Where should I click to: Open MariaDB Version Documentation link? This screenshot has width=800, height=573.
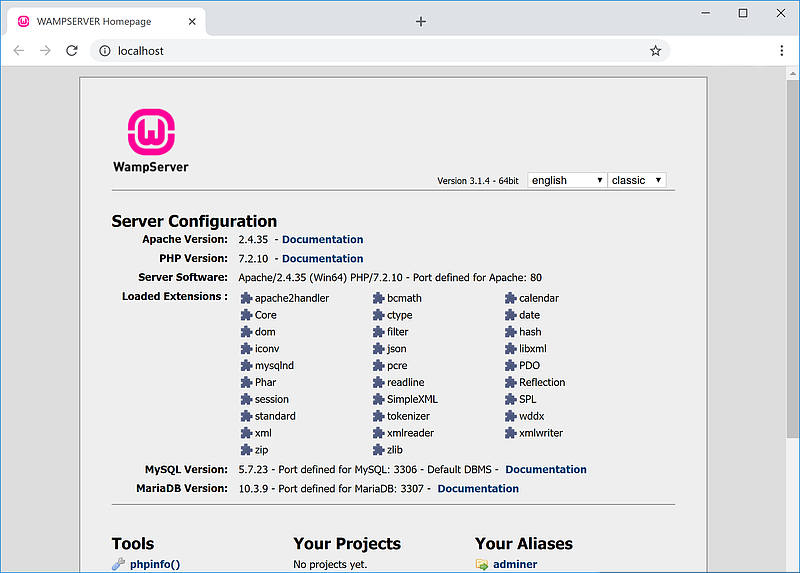478,489
